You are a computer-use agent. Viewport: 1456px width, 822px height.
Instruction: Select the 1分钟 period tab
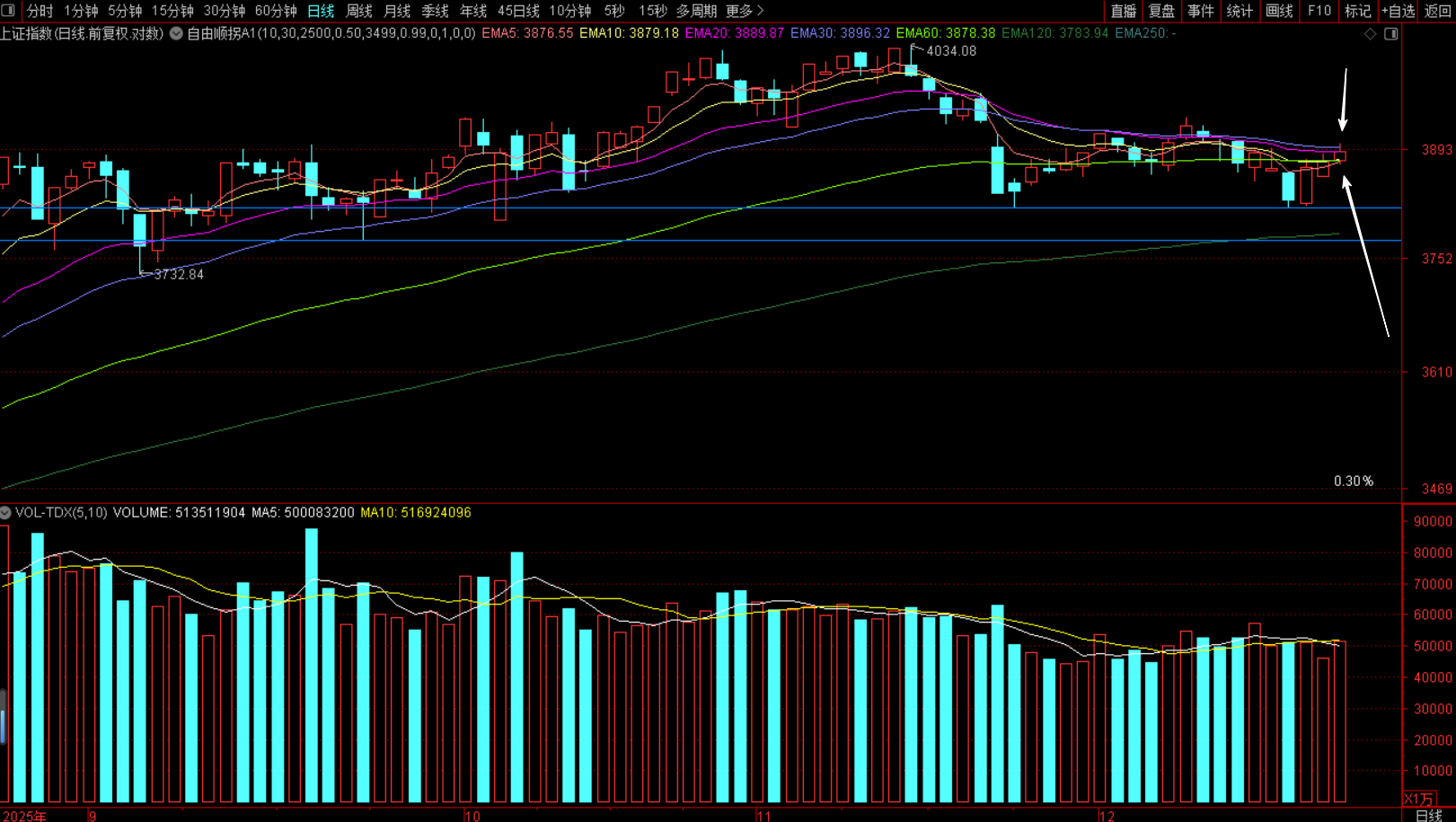click(x=81, y=11)
